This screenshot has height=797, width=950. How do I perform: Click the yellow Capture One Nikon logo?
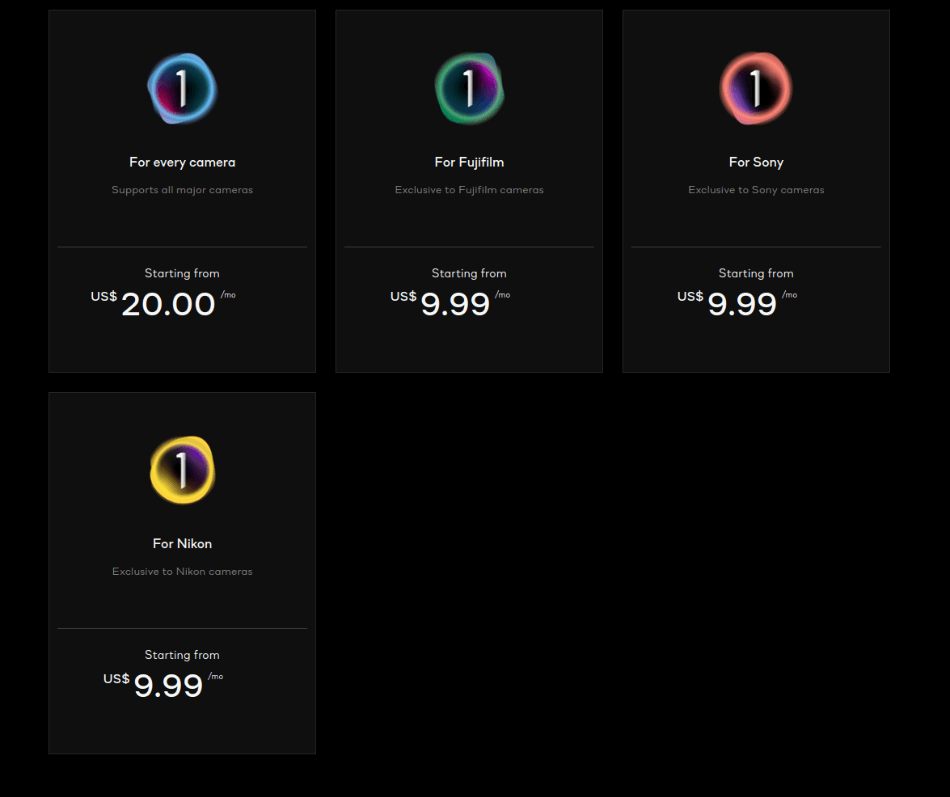click(x=182, y=470)
